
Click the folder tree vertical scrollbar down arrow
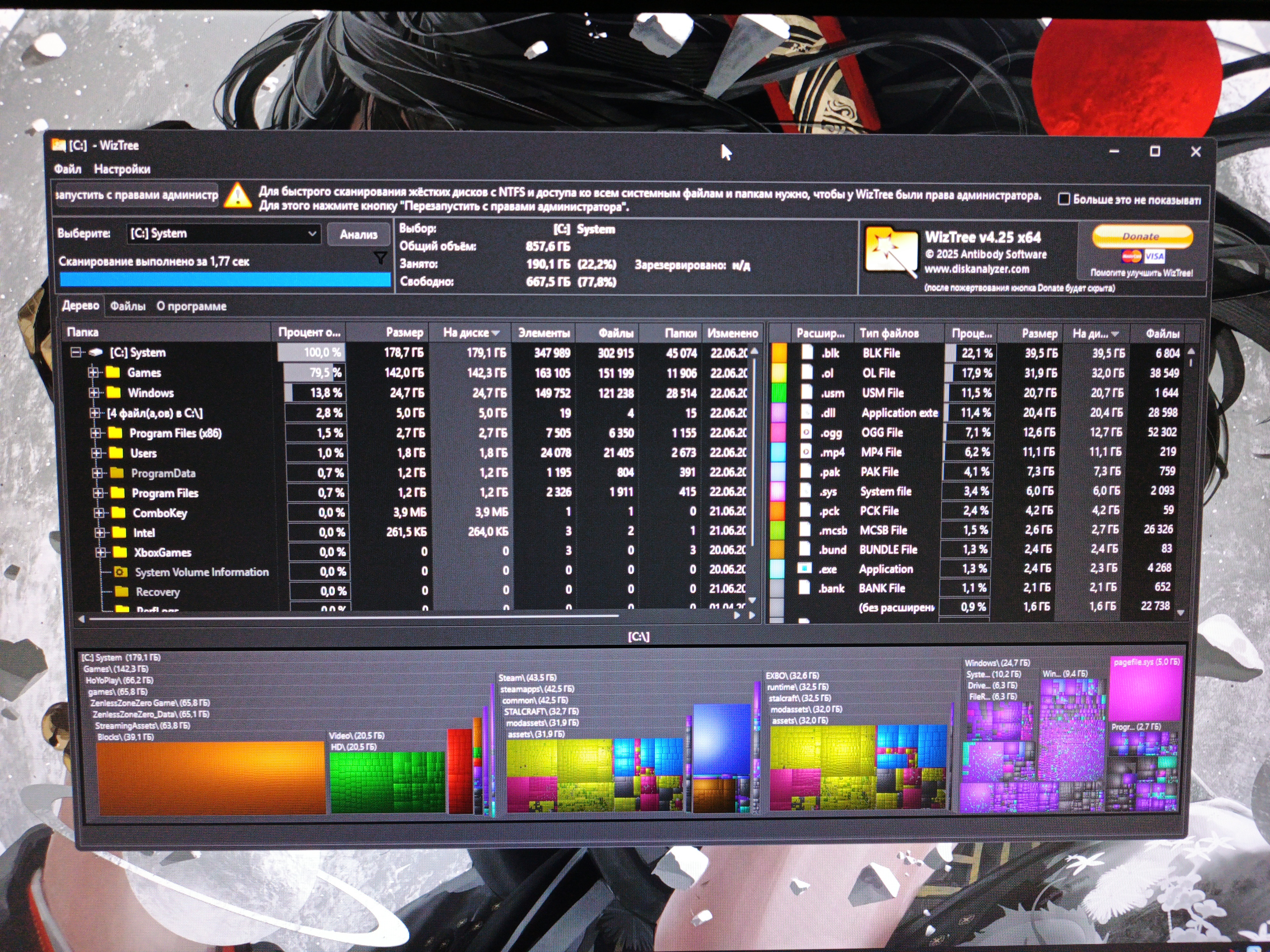click(x=753, y=600)
